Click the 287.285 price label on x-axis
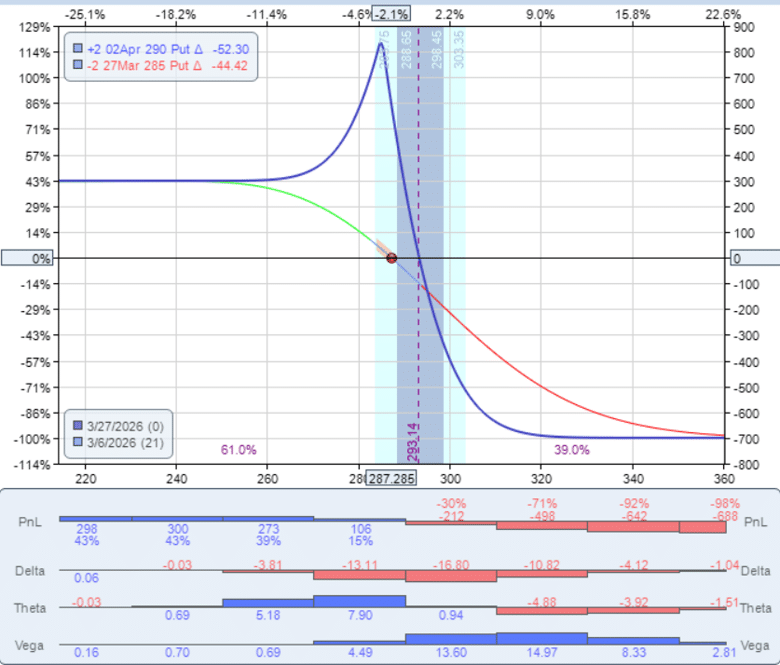This screenshot has width=780, height=665. [391, 479]
